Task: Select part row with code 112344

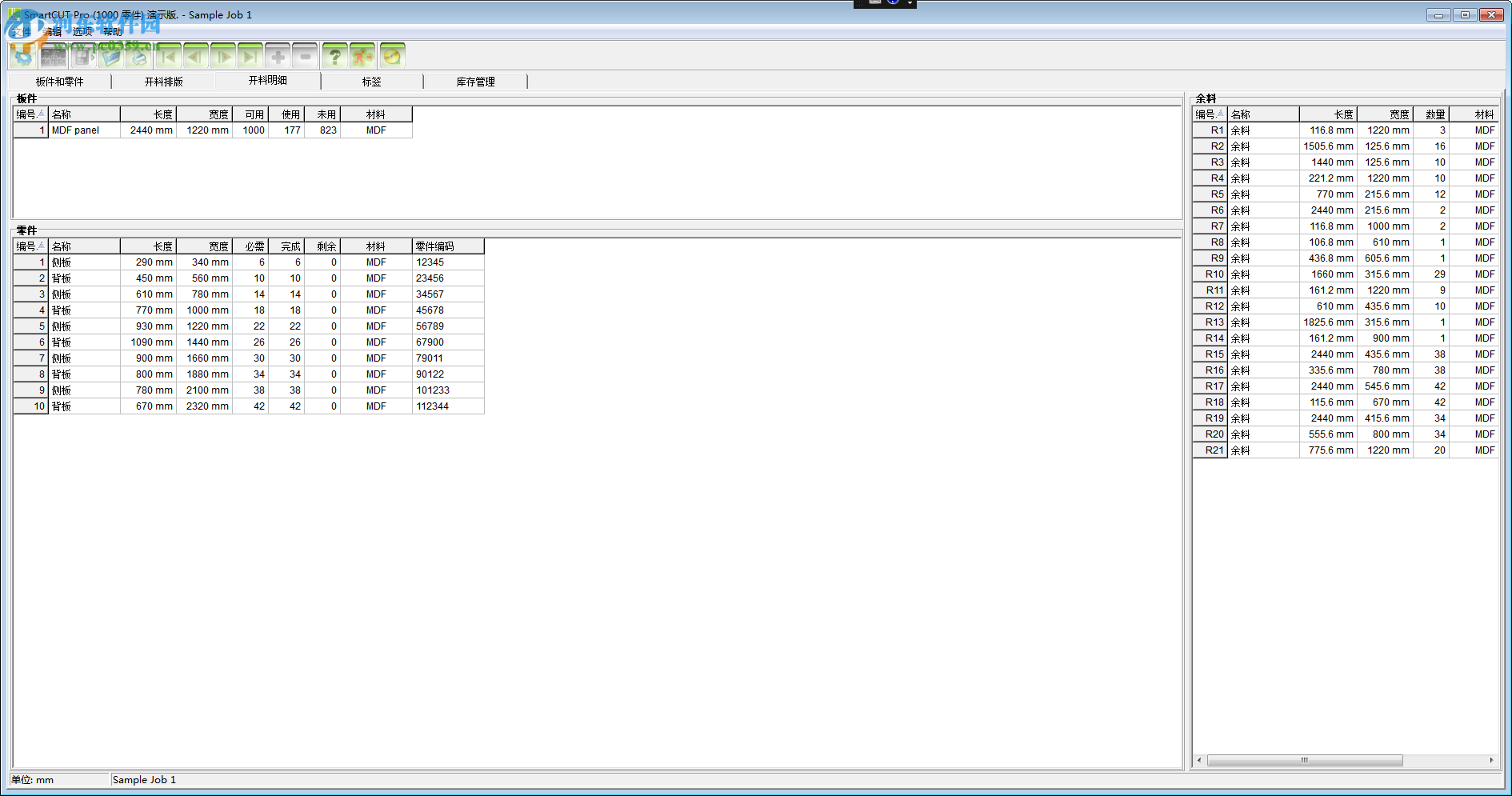Action: [x=249, y=406]
